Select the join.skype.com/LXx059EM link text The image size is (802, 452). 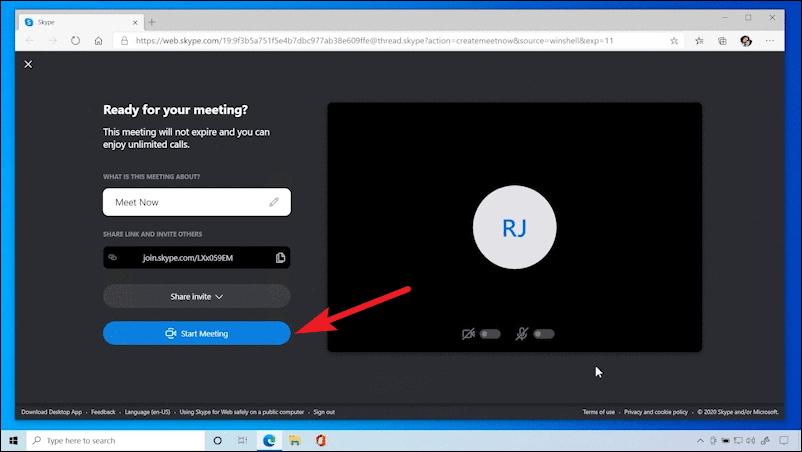coord(188,258)
